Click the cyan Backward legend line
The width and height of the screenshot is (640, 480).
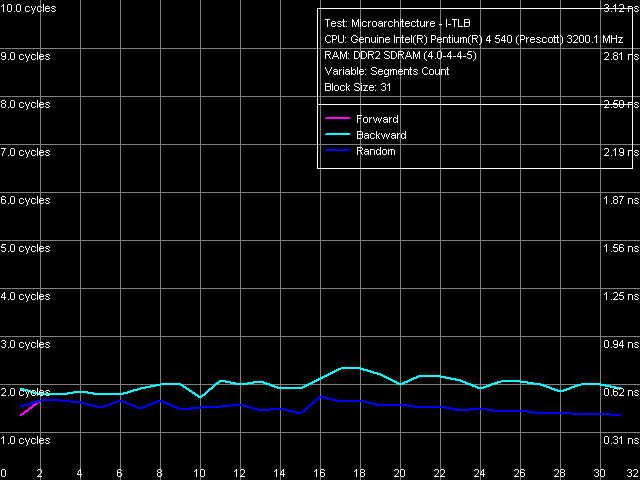click(337, 134)
